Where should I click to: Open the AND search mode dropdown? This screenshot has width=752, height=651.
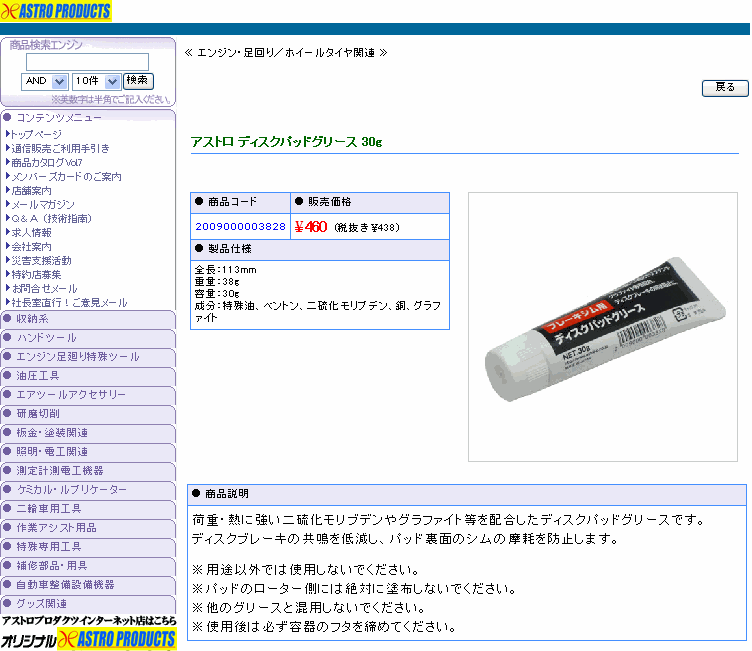44,81
